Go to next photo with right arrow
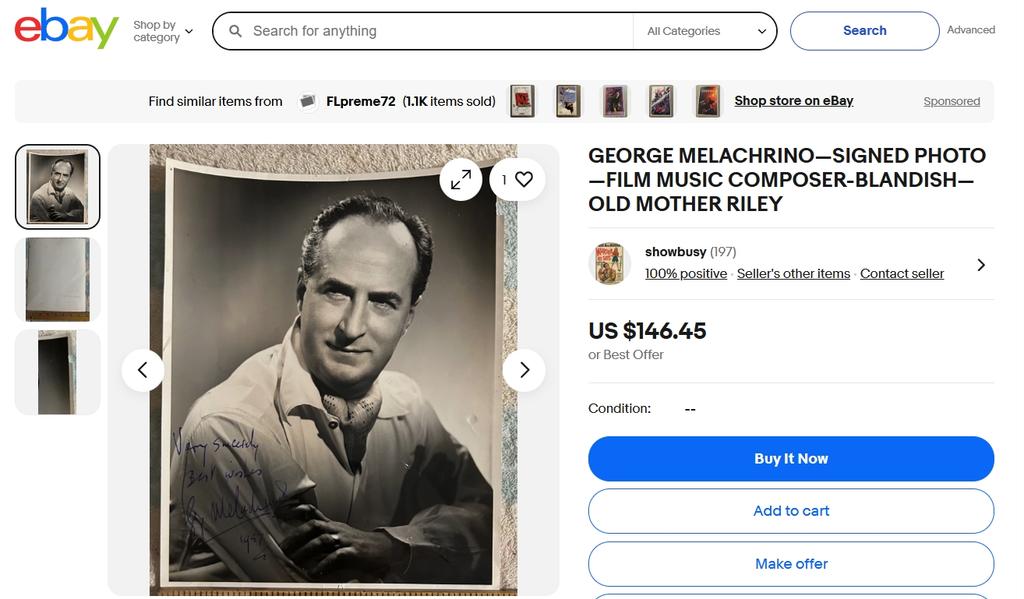The width and height of the screenshot is (1024, 599). 524,370
